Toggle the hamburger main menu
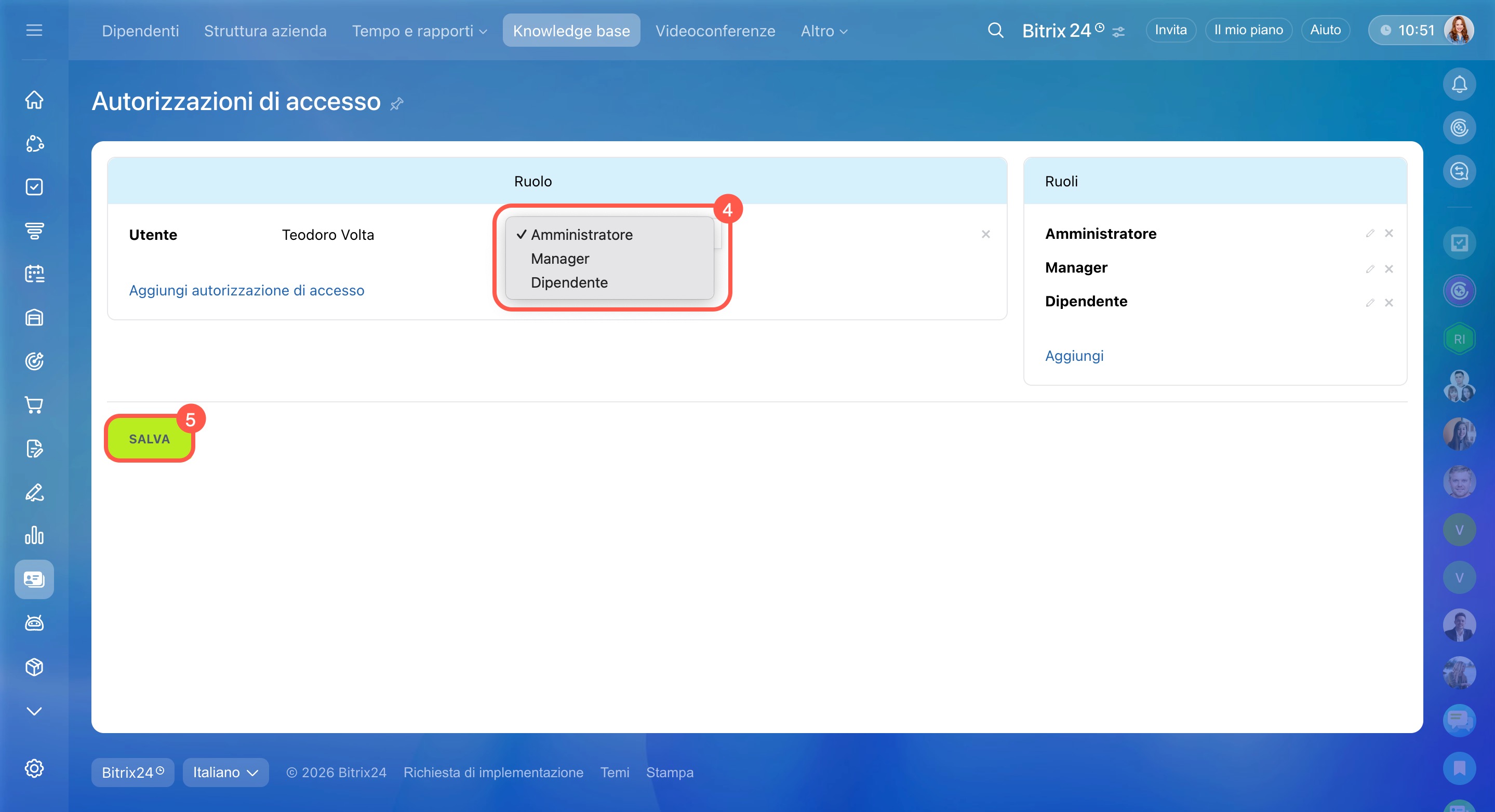The width and height of the screenshot is (1495, 812). [34, 30]
